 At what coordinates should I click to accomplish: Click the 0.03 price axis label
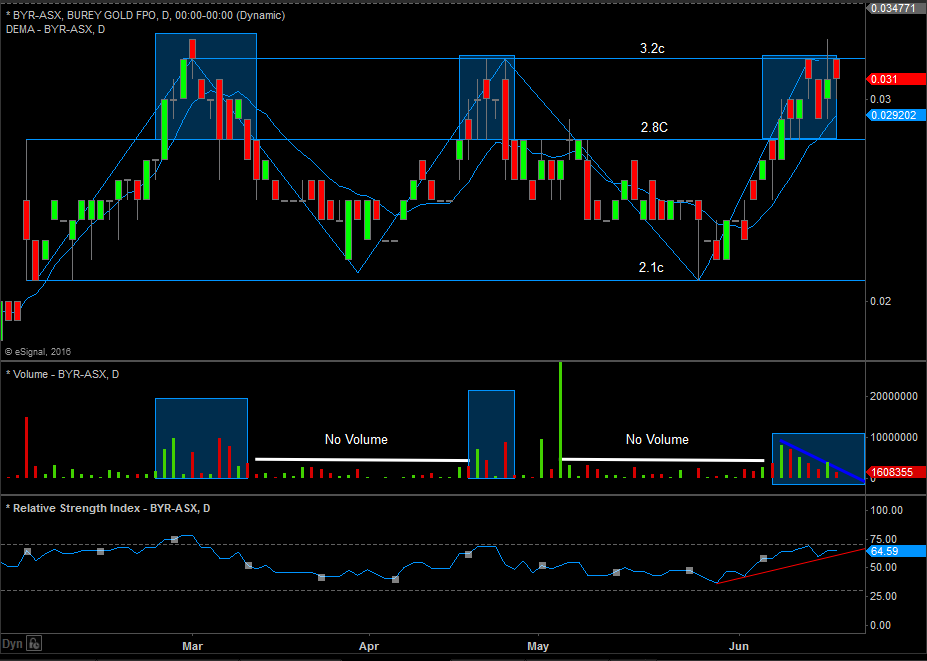880,99
